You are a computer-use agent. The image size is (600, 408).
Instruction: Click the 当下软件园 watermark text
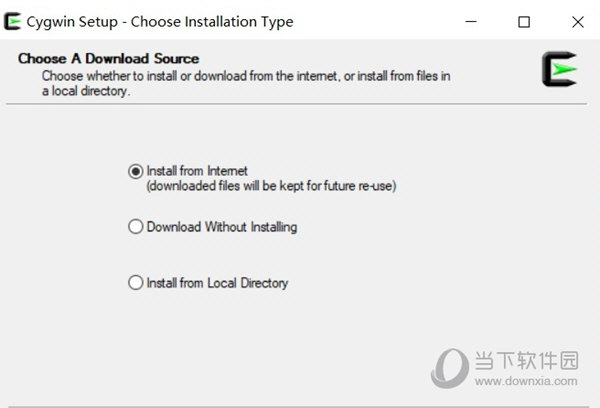pos(527,360)
